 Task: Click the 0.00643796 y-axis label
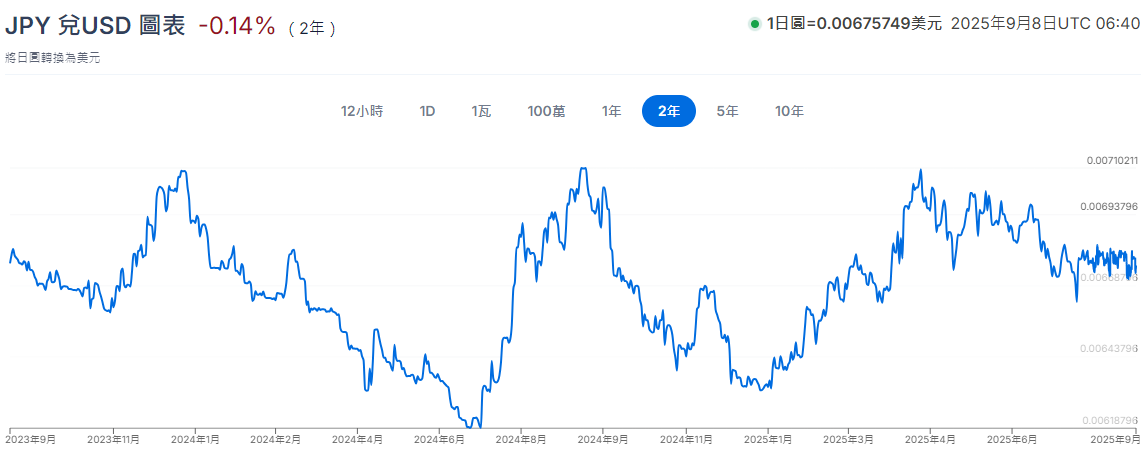click(x=1109, y=349)
